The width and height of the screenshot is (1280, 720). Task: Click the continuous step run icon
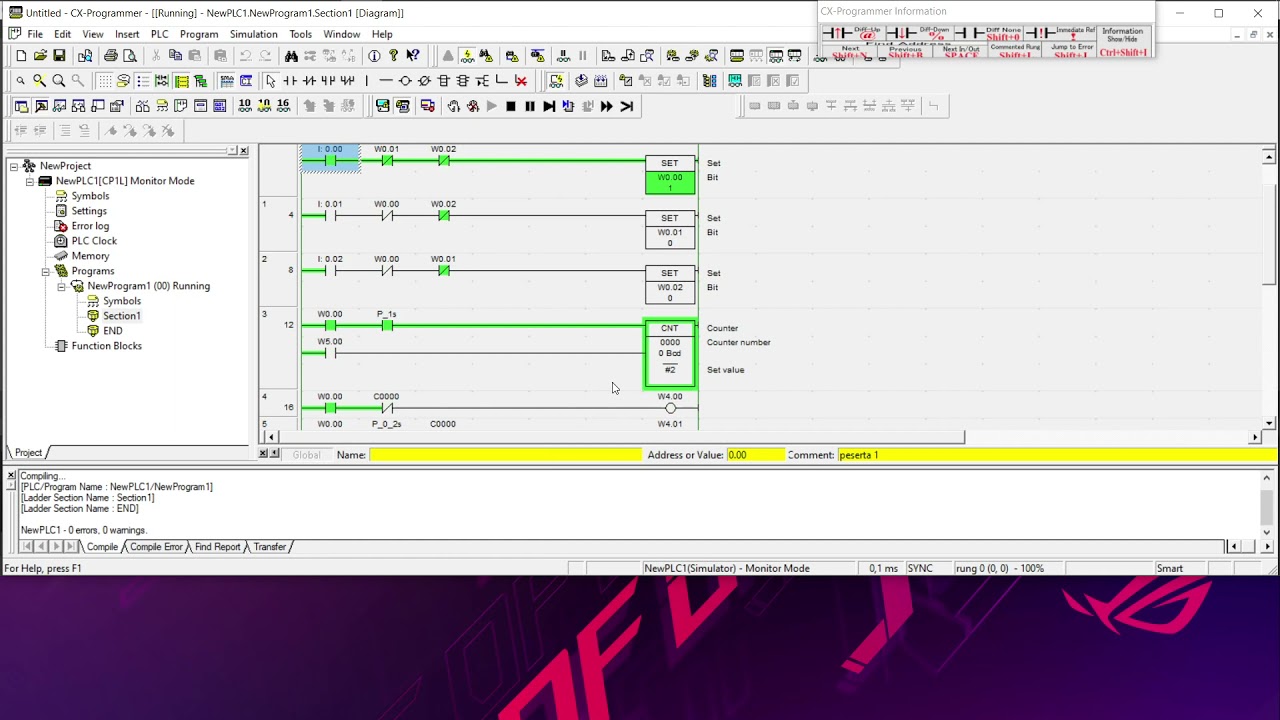point(607,106)
